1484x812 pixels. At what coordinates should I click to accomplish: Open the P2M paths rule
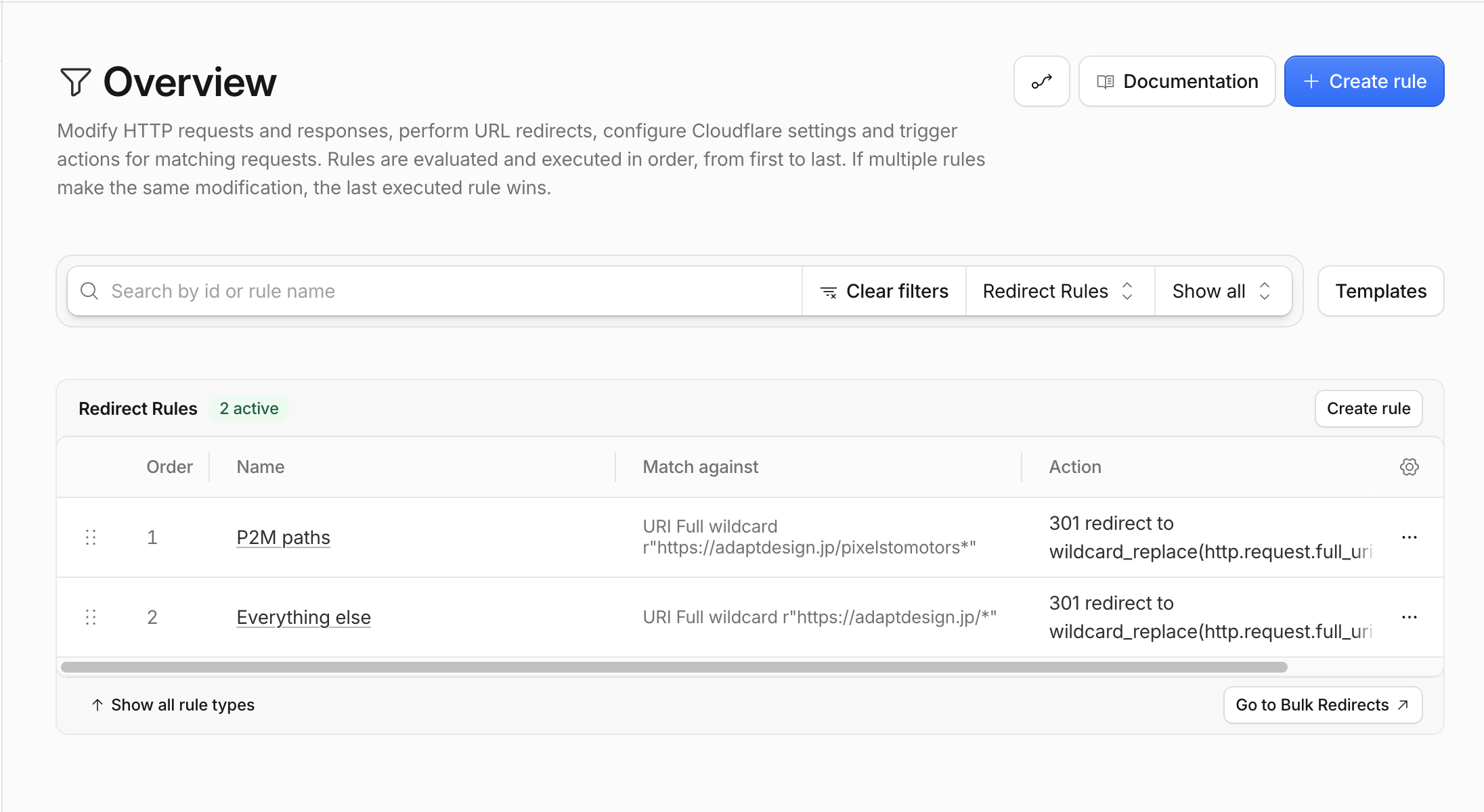coord(283,537)
